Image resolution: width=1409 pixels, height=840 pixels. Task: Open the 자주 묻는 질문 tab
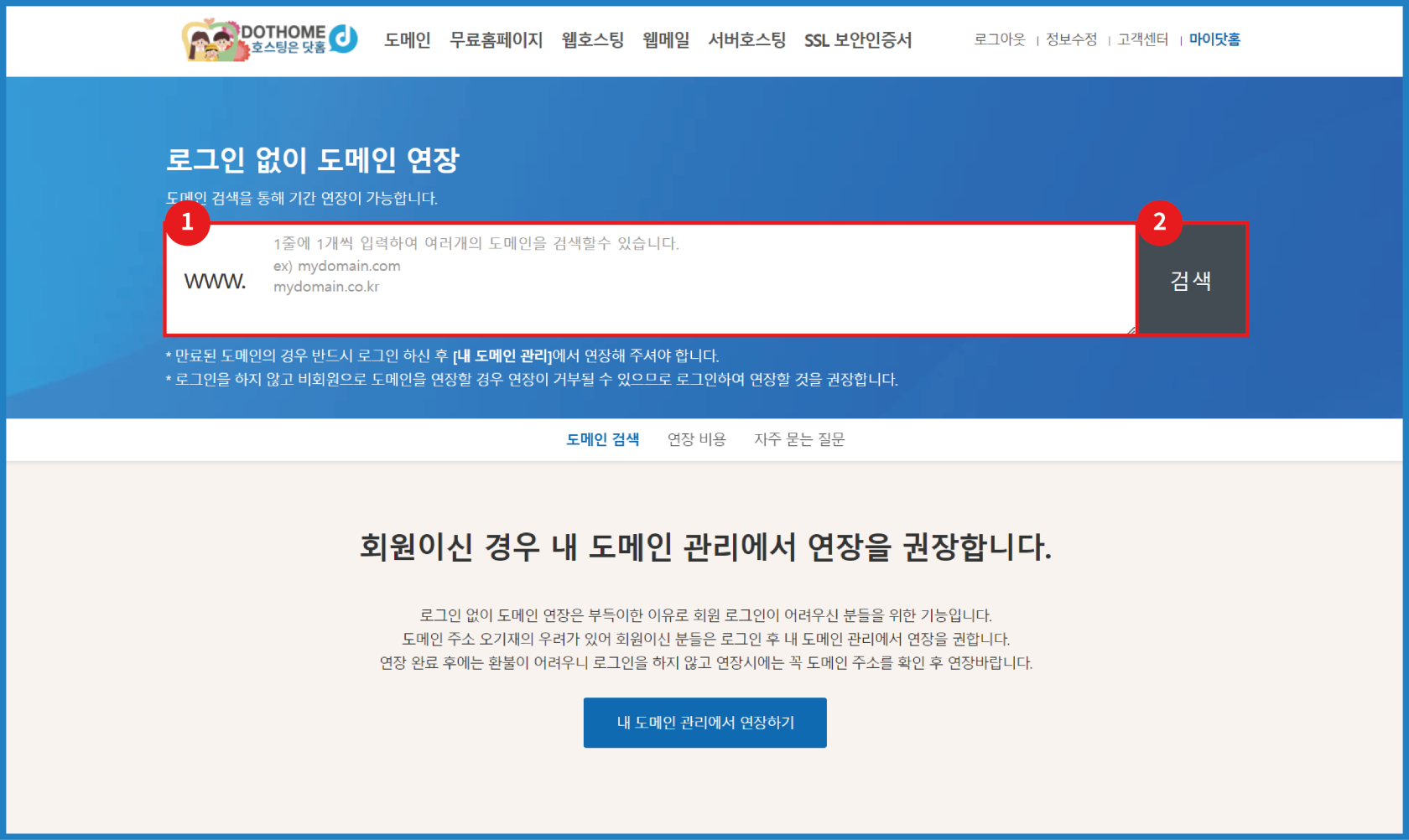tap(800, 438)
